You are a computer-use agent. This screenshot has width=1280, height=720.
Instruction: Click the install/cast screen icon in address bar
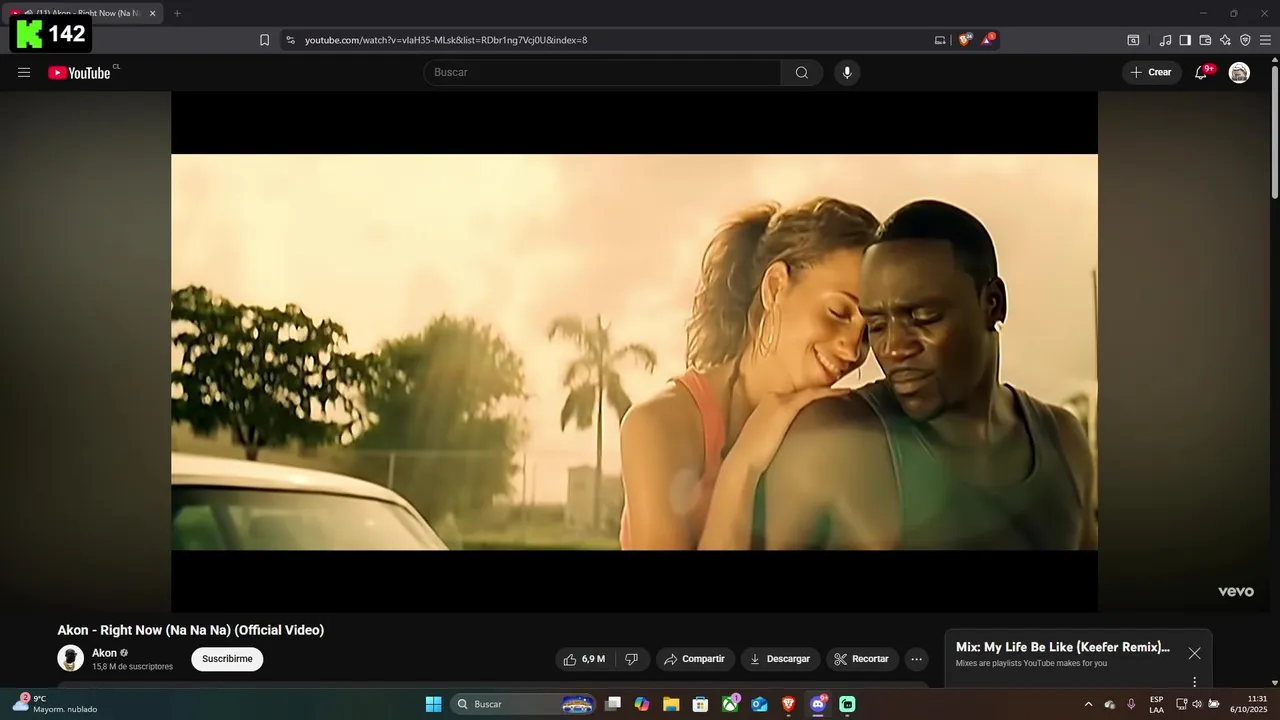(x=940, y=40)
